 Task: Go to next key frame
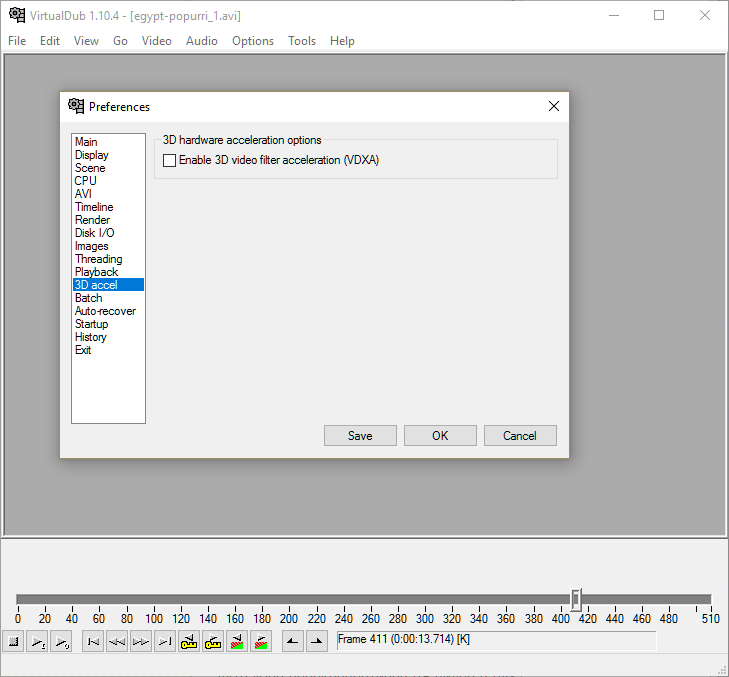click(x=213, y=642)
